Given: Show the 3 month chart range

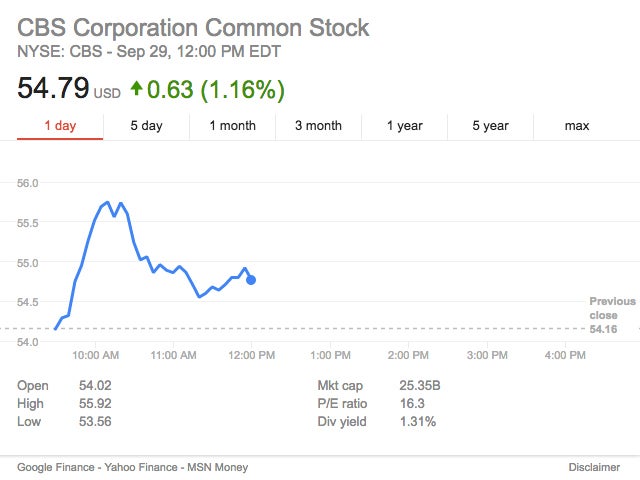Looking at the screenshot, I should [x=318, y=126].
